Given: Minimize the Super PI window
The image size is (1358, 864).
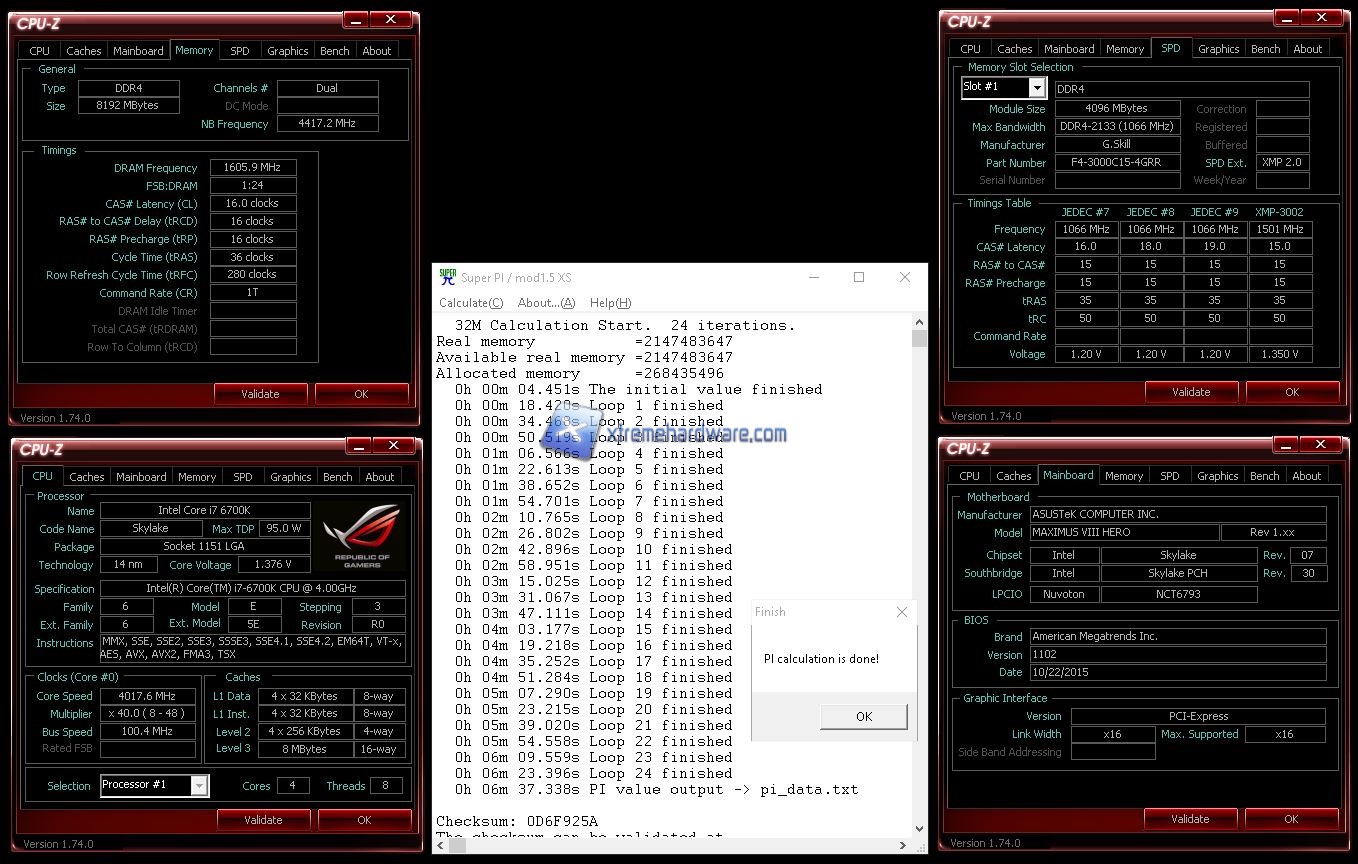Looking at the screenshot, I should (812, 277).
